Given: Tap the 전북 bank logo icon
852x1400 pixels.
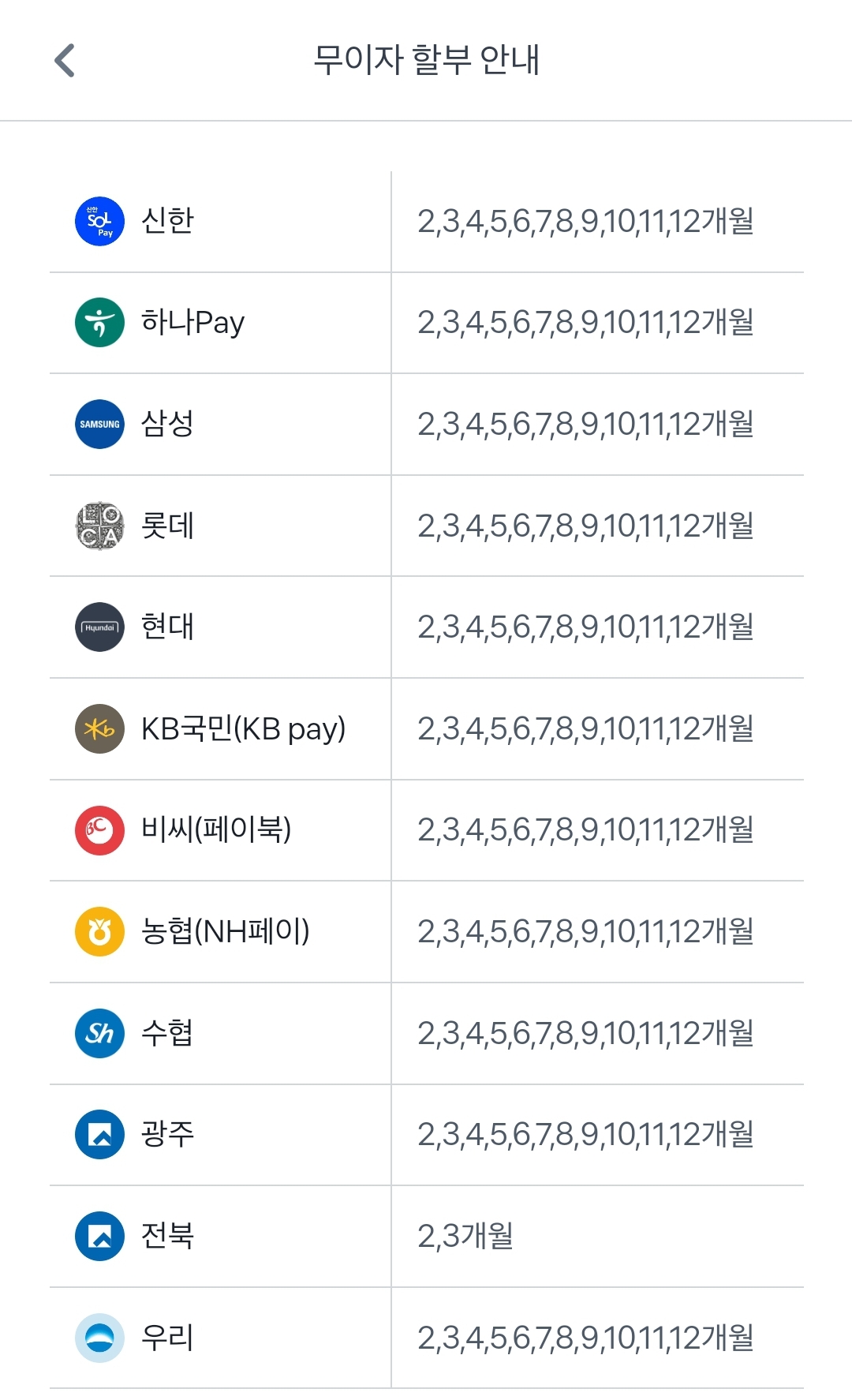Looking at the screenshot, I should click(99, 1236).
